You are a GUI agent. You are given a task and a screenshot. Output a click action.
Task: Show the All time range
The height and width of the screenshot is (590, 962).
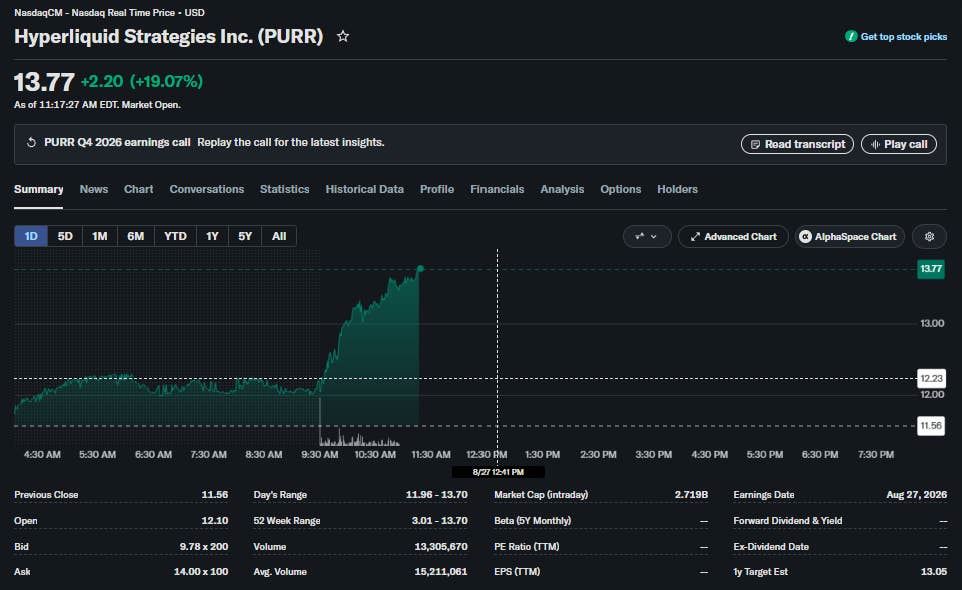click(x=279, y=236)
